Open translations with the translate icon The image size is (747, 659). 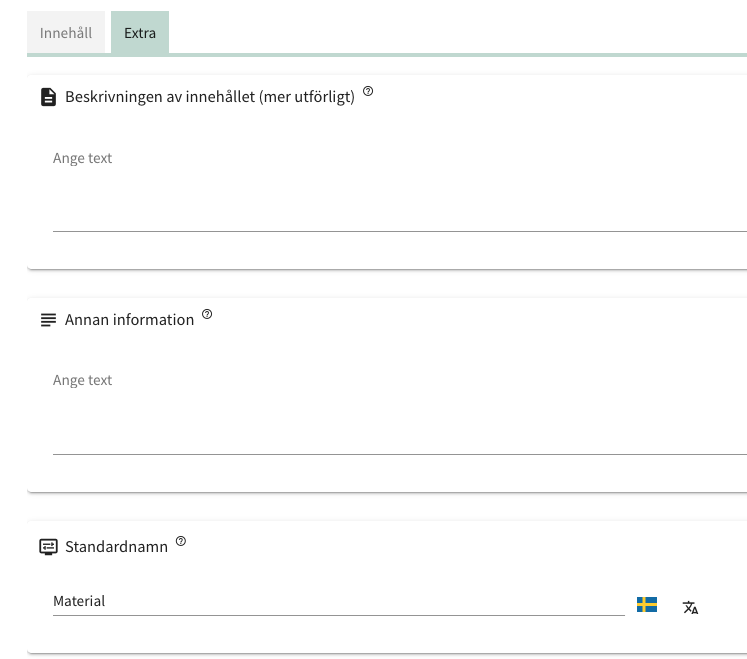click(x=690, y=607)
